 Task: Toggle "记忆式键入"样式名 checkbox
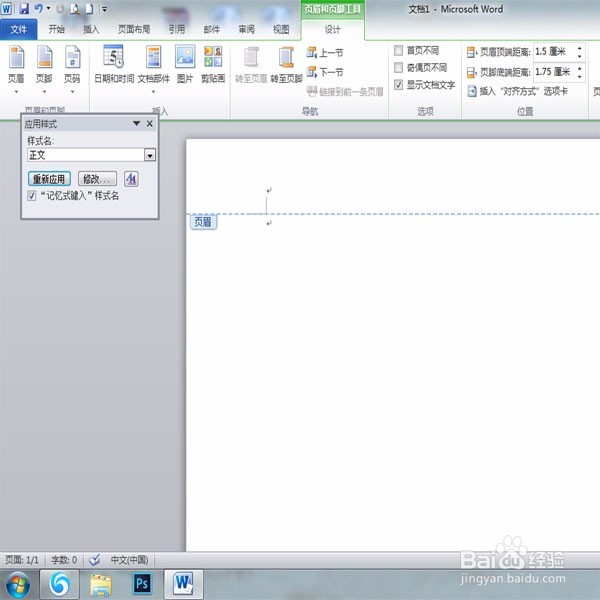[x=32, y=196]
